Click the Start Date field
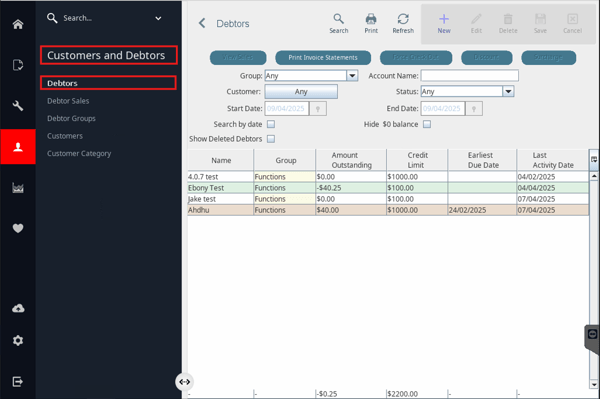The image size is (600, 399). click(x=287, y=109)
